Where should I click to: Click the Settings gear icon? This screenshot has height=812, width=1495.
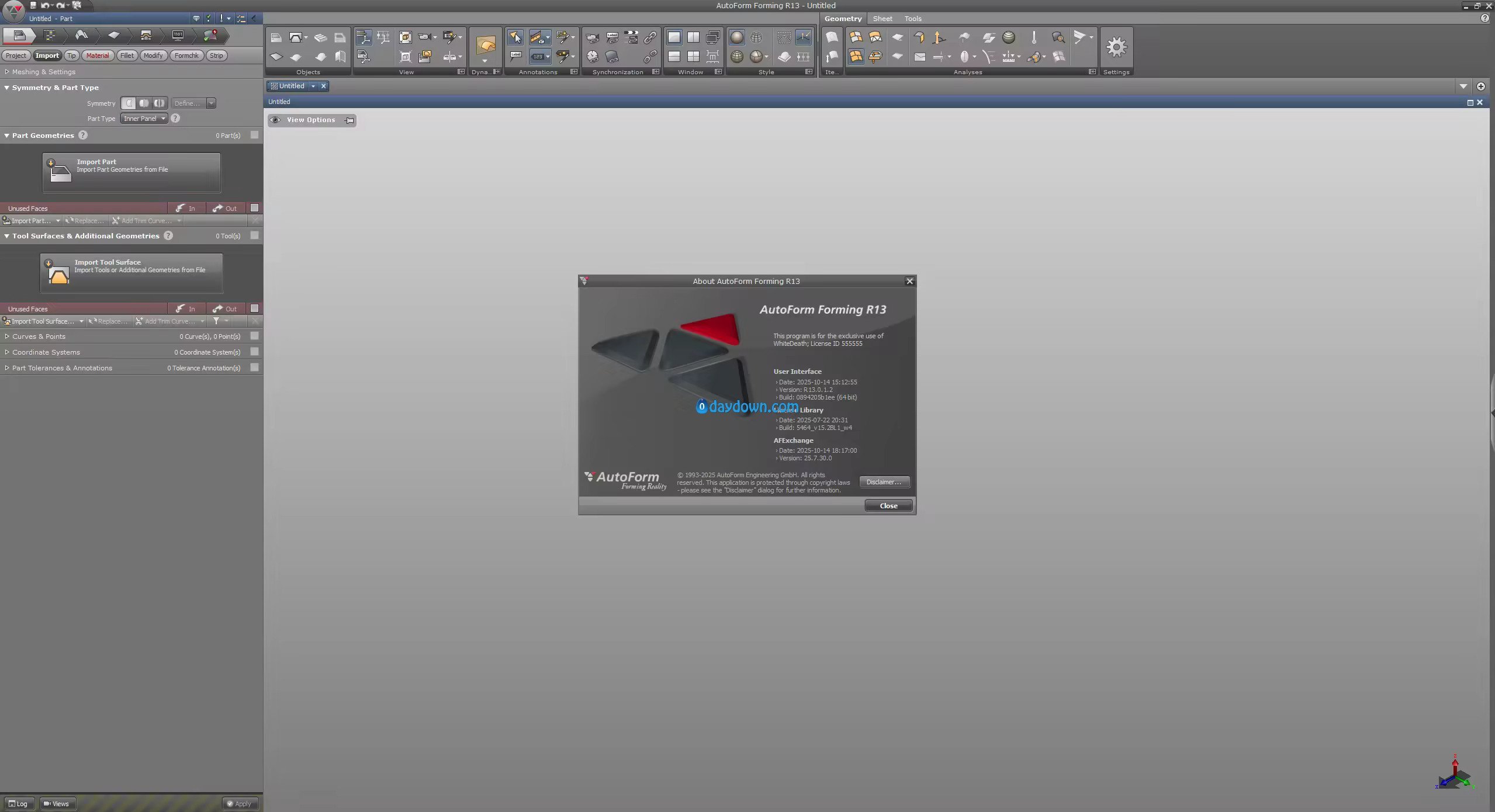pos(1116,47)
